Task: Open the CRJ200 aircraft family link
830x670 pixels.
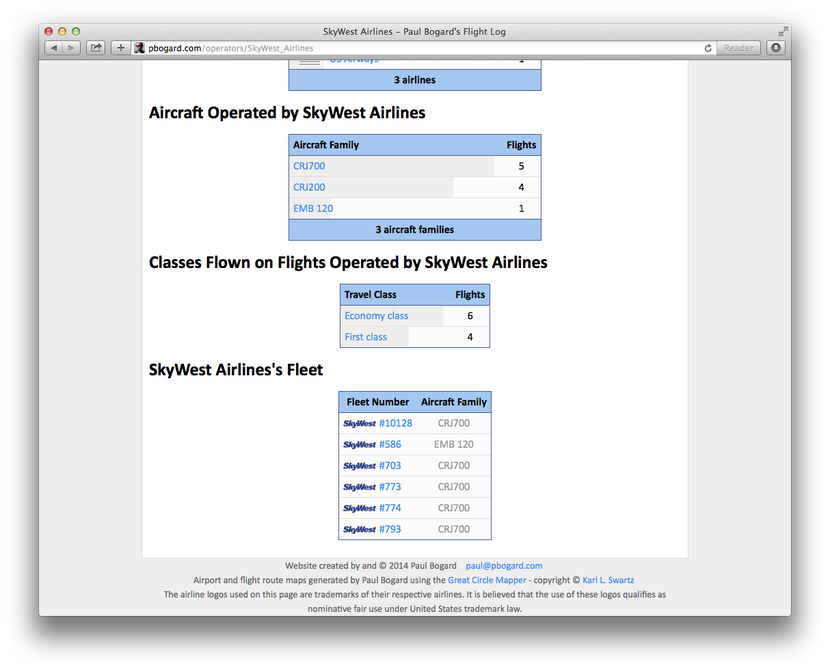Action: pos(309,187)
